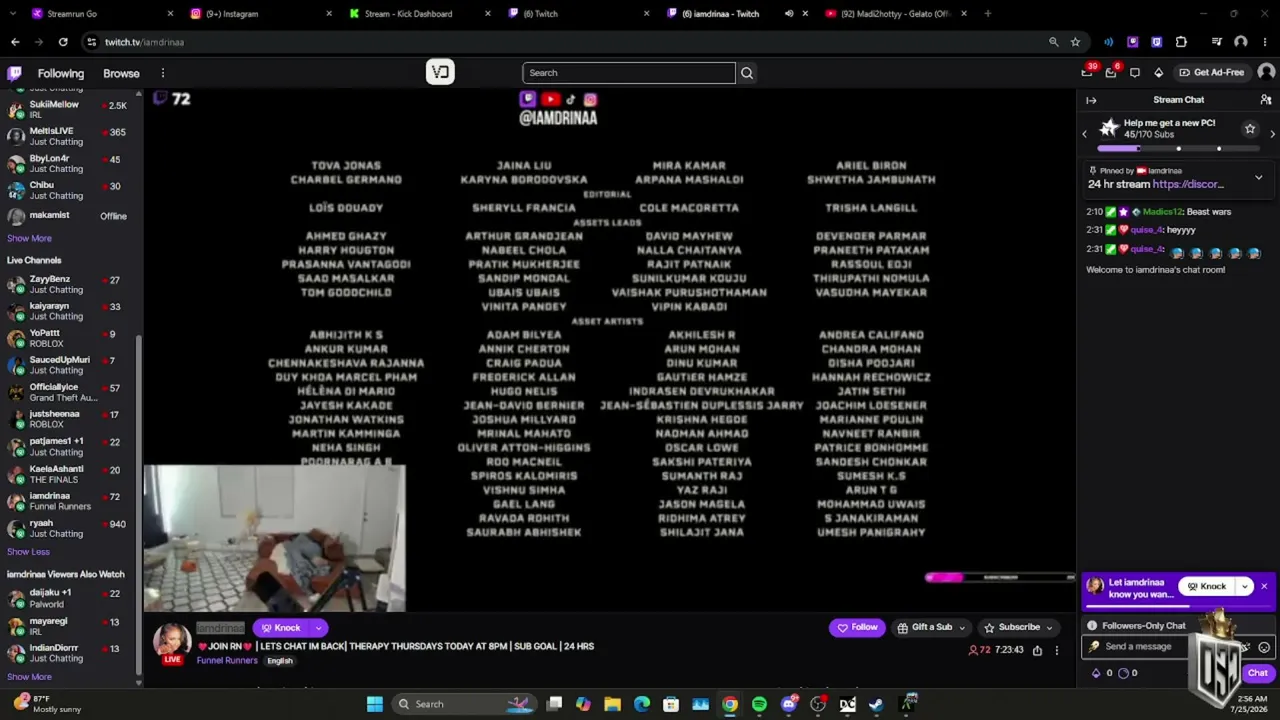The width and height of the screenshot is (1280, 720).
Task: Switch to MadiZhottyy Gelato YouTube tab
Action: pyautogui.click(x=894, y=14)
